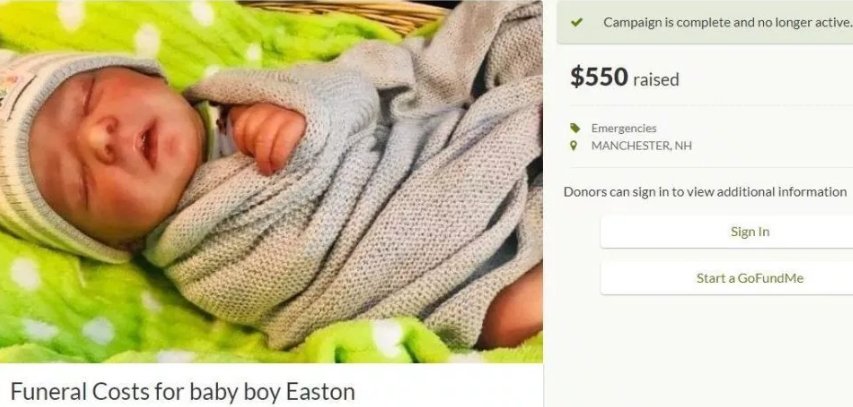Screen dimensions: 853x407
Task: Open the campaign photo of the baby
Action: [271, 181]
